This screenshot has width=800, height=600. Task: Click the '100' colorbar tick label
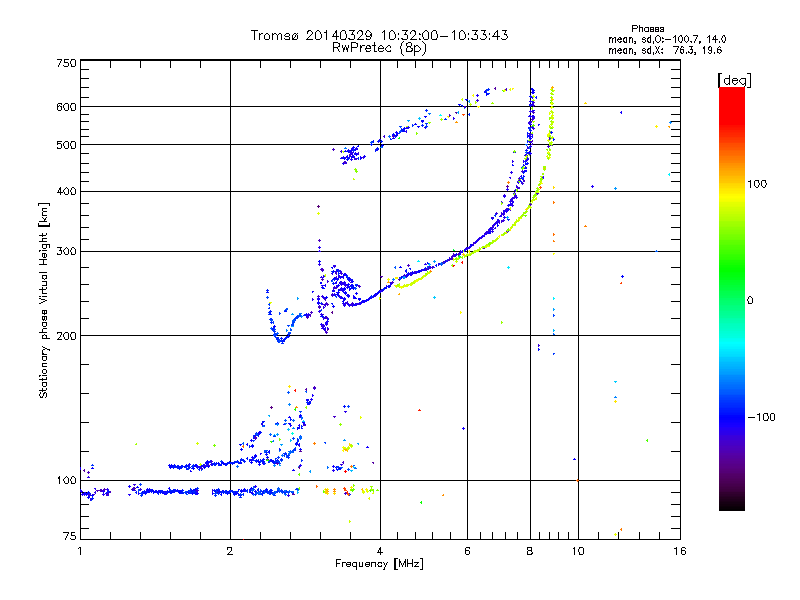[x=757, y=184]
